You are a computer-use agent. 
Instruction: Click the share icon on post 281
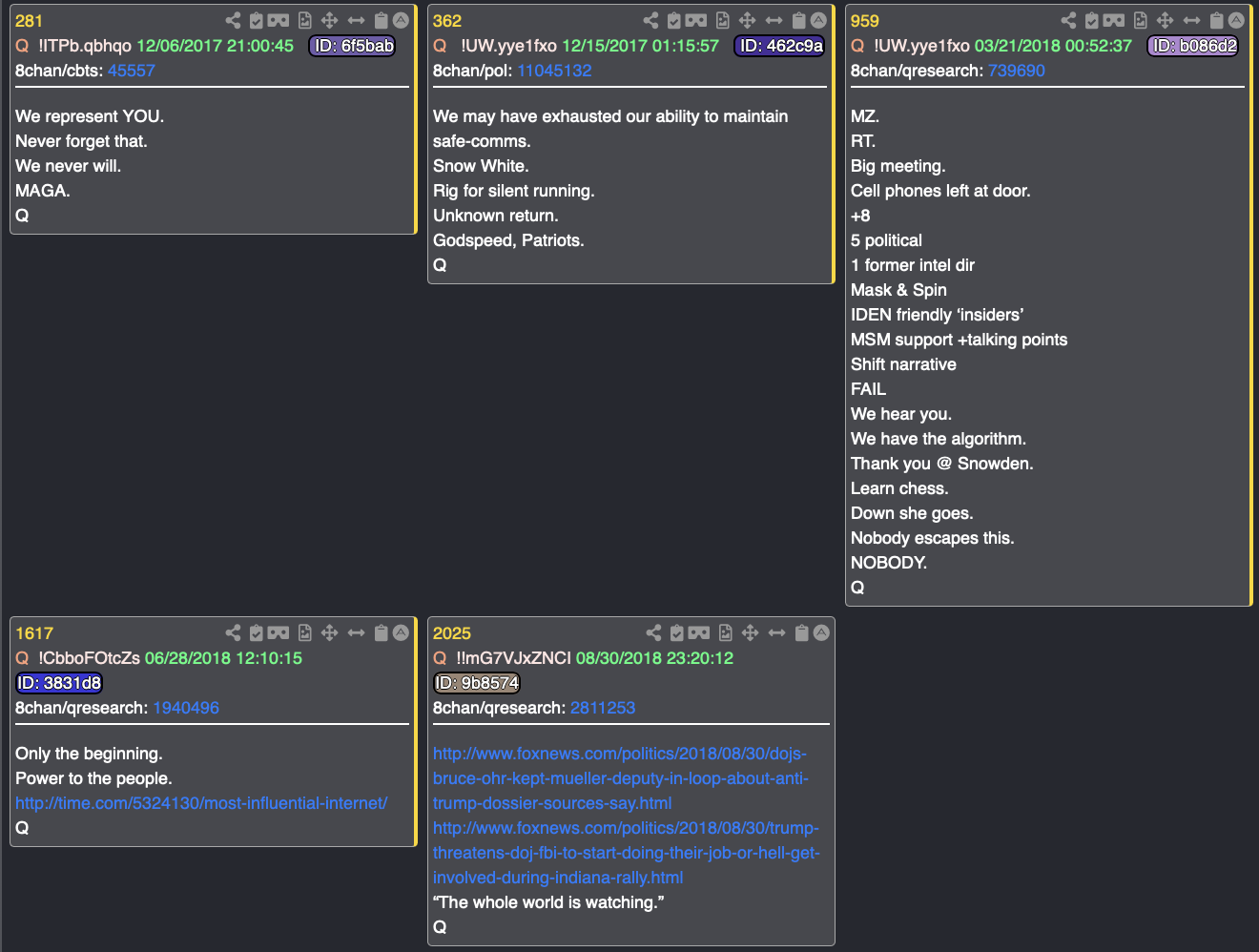tap(233, 20)
